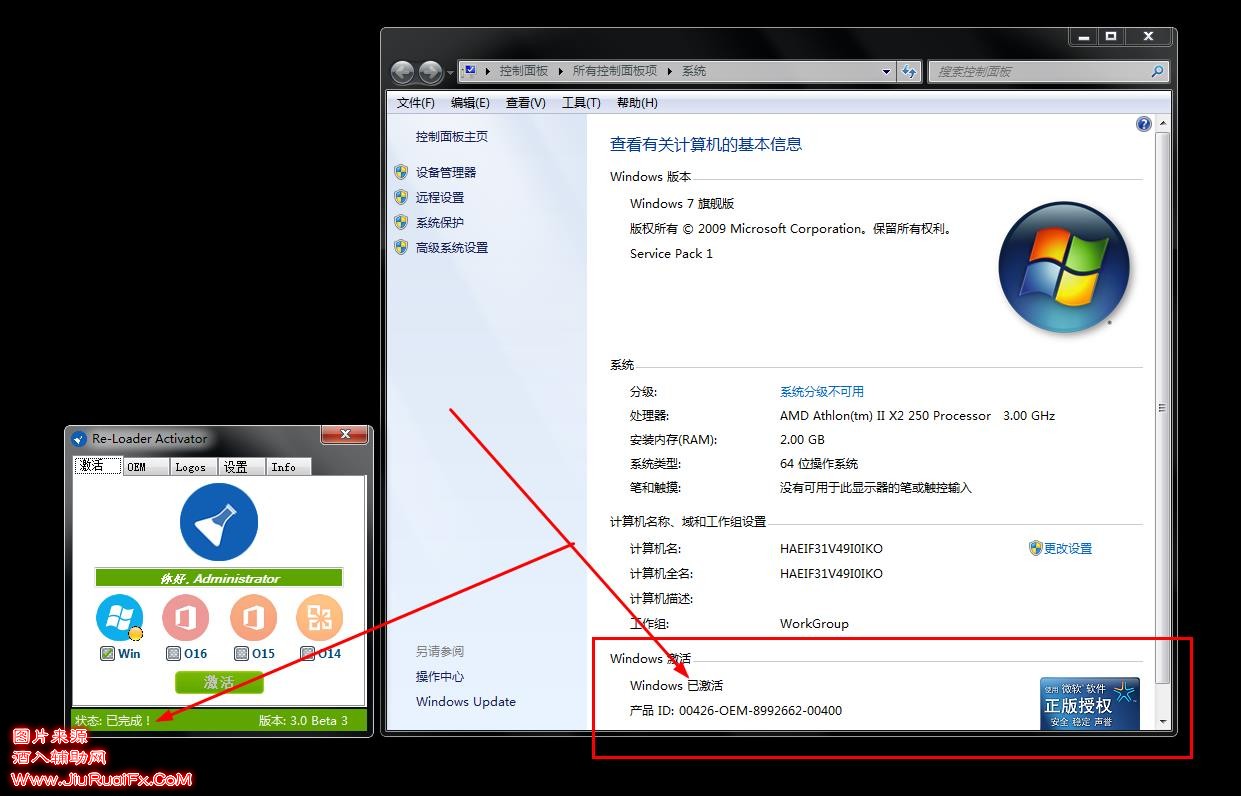1241x796 pixels.
Task: Open the 文件(F) menu
Action: pyautogui.click(x=416, y=103)
